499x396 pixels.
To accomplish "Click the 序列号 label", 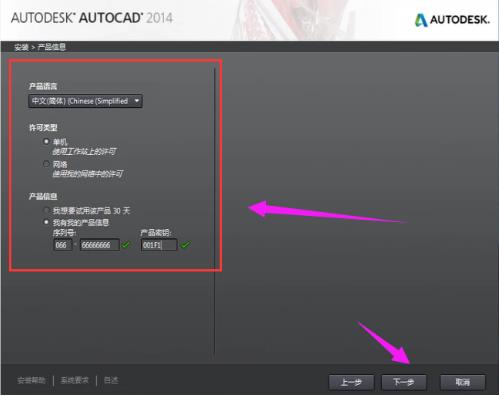I will click(x=64, y=232).
